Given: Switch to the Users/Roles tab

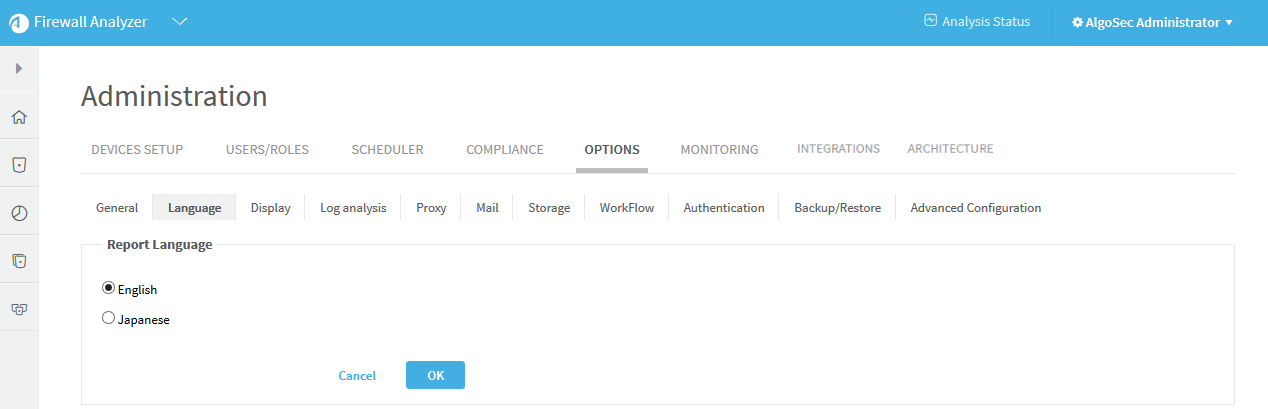Looking at the screenshot, I should coord(267,150).
